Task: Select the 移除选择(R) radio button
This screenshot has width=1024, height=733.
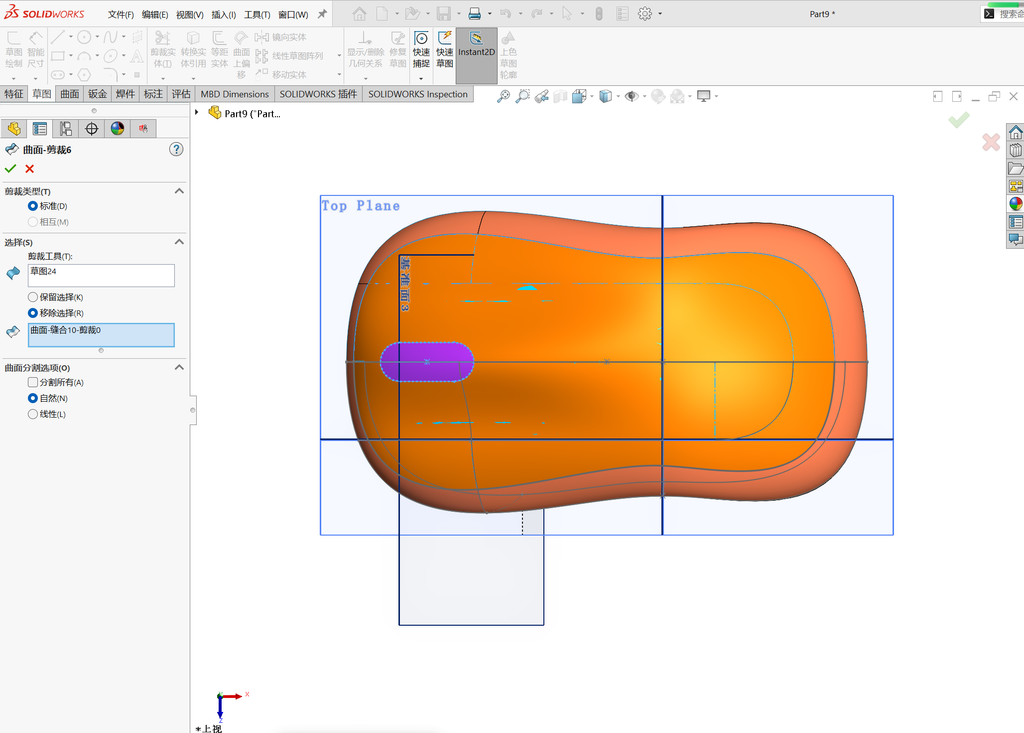Action: click(33, 313)
